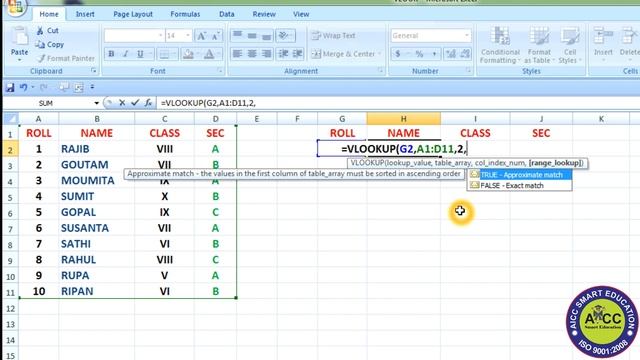Click the Office button logo
Viewport: 640px width, 360px height.
point(16,7)
